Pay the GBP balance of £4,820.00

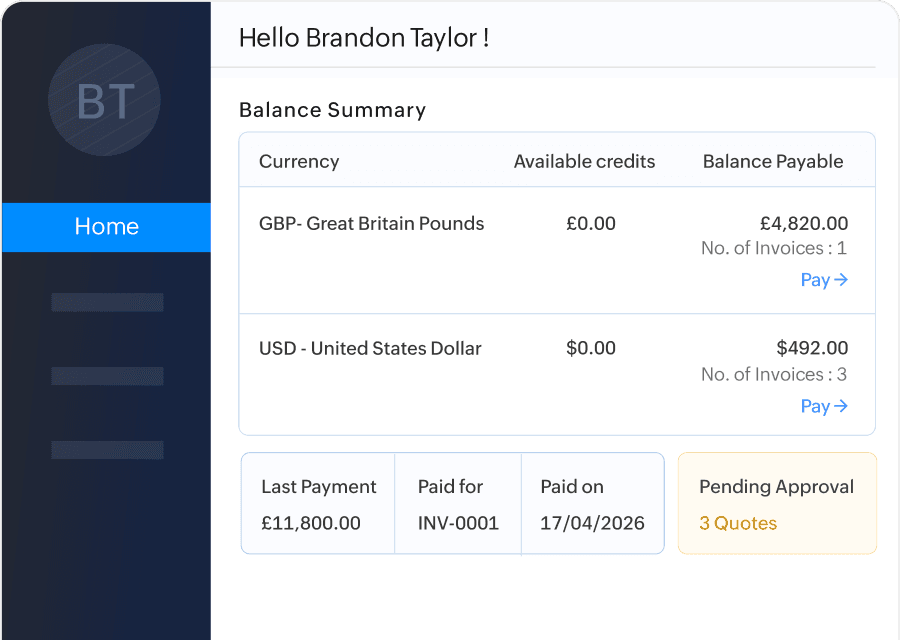[824, 280]
